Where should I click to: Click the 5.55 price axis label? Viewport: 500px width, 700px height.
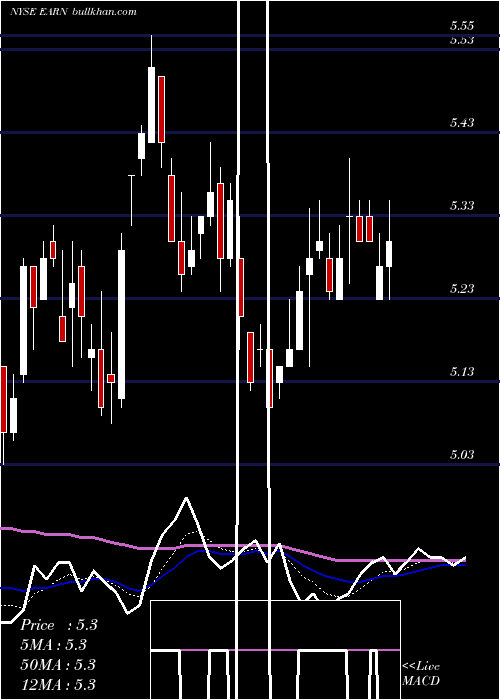(x=462, y=26)
